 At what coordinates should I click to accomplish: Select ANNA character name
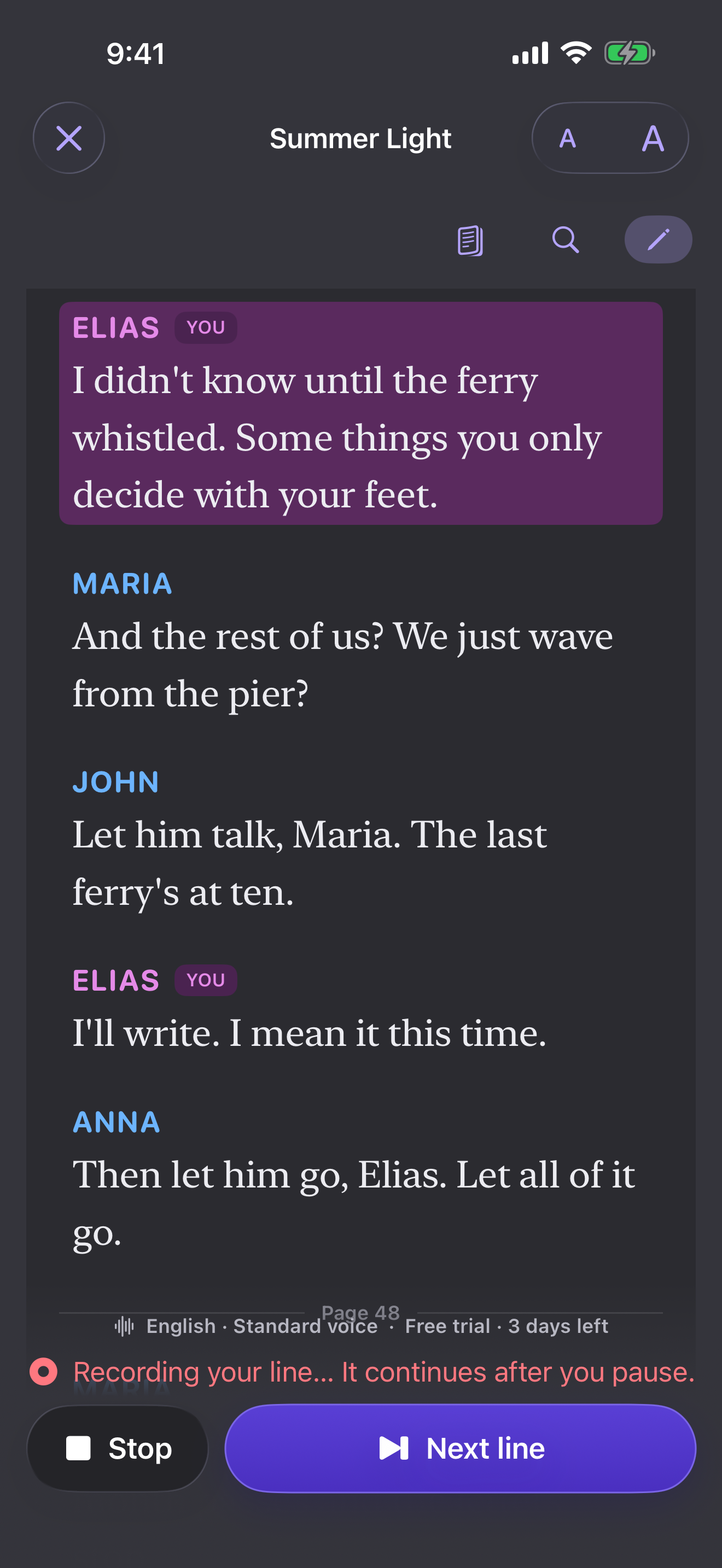point(117,1122)
